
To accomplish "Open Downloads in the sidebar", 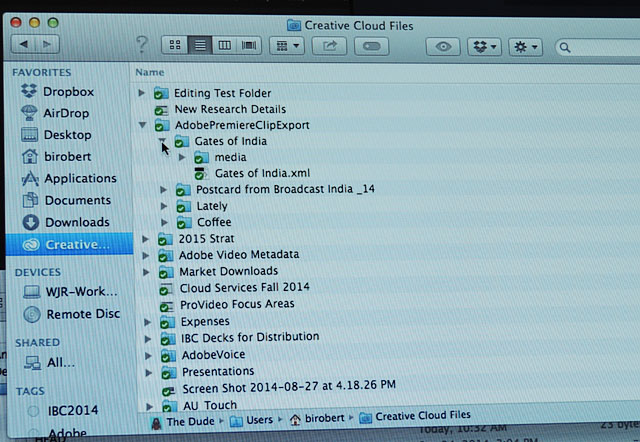I will click(66, 222).
